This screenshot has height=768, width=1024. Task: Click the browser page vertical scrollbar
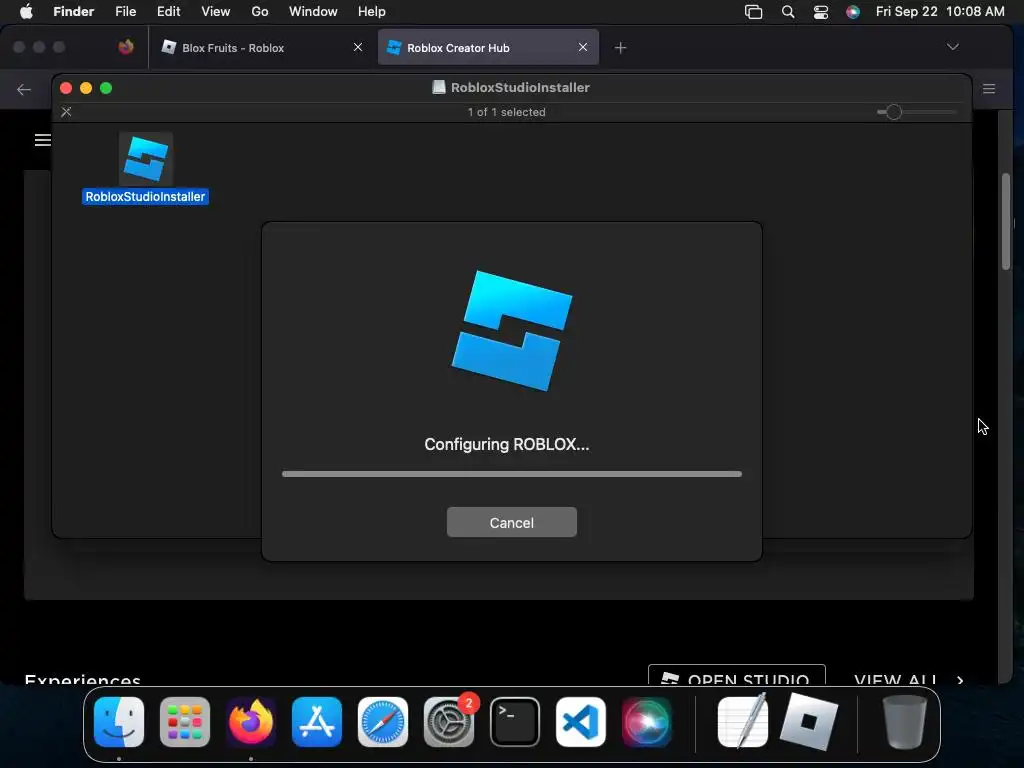click(1006, 221)
